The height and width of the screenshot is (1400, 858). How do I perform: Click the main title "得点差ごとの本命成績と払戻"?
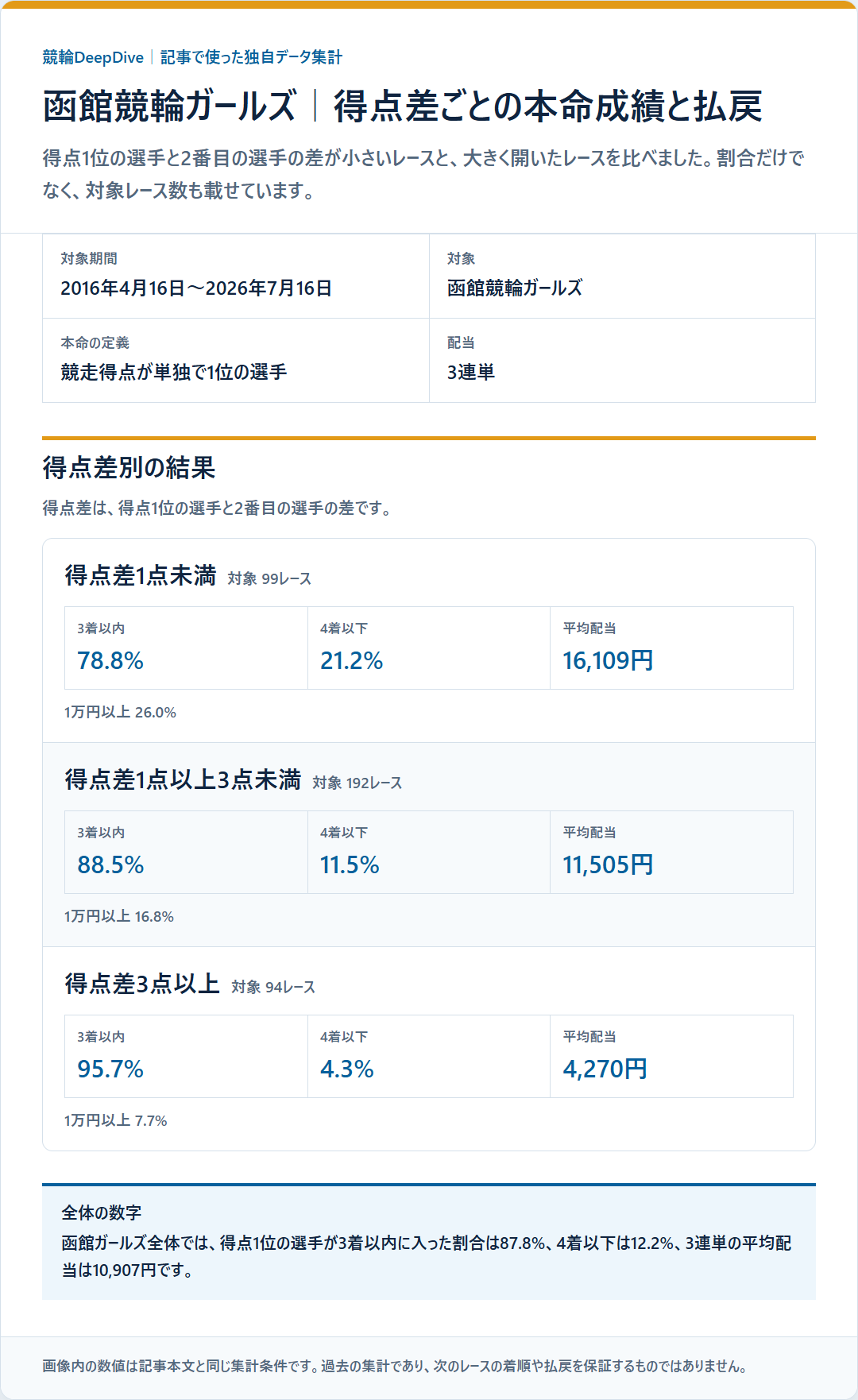547,106
